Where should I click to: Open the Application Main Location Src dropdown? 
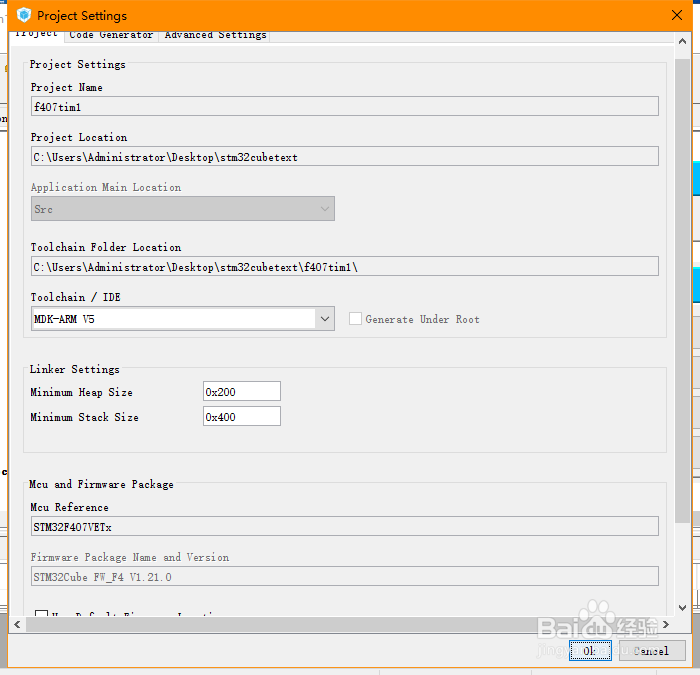(183, 208)
